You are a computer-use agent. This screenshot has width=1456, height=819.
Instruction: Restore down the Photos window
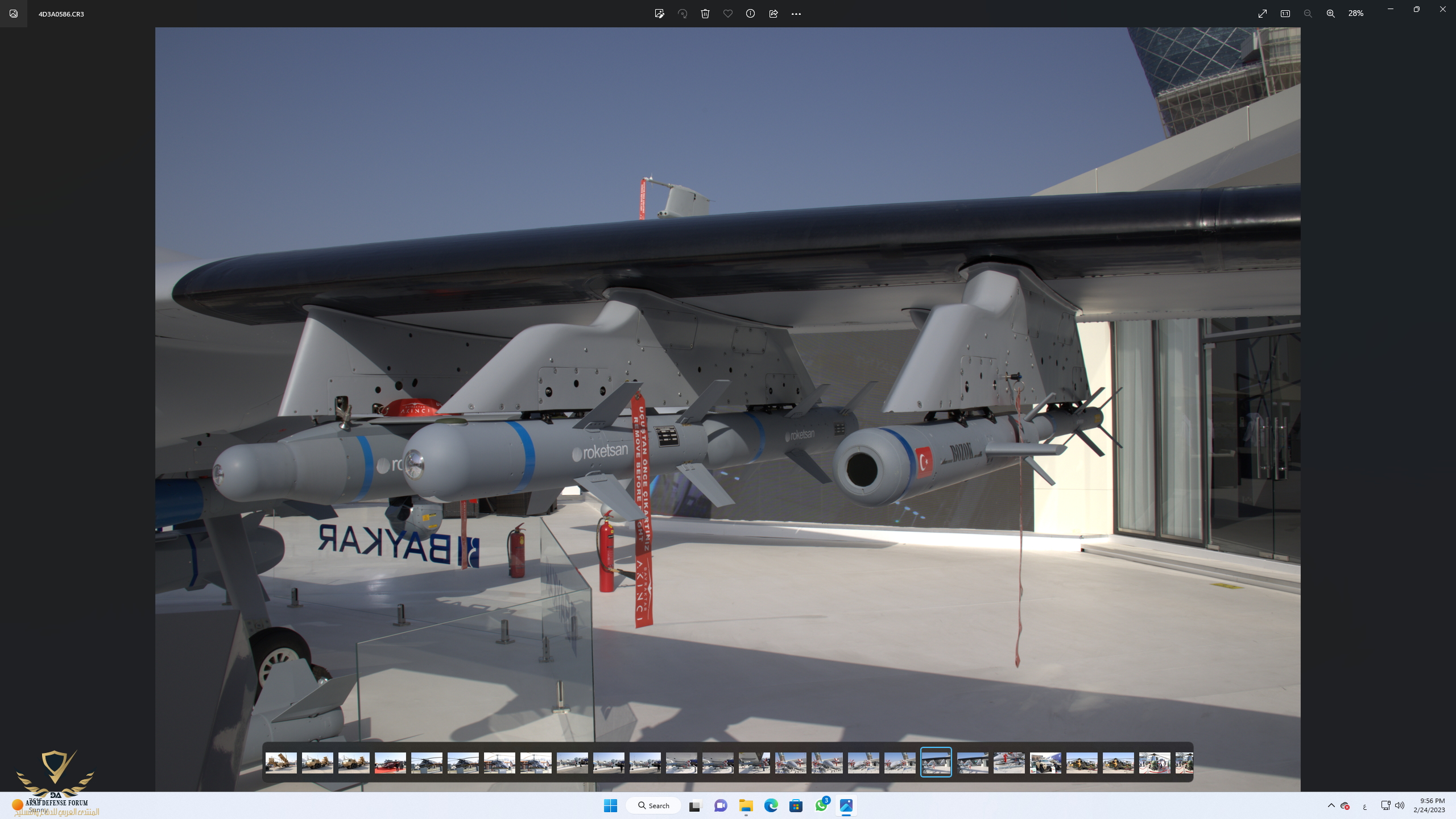click(x=1416, y=9)
